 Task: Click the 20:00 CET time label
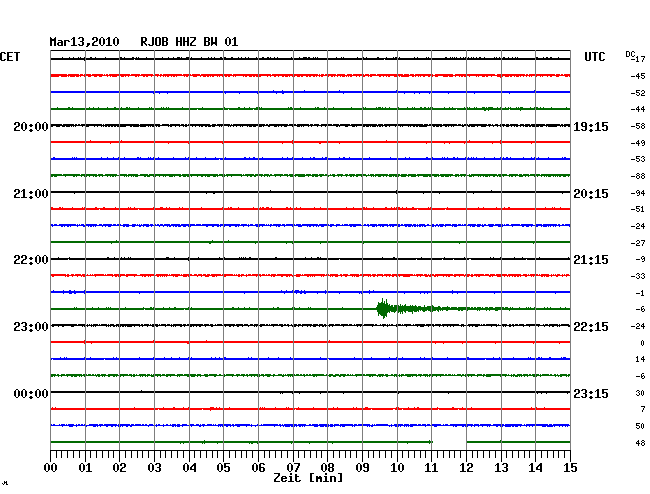pos(31,126)
